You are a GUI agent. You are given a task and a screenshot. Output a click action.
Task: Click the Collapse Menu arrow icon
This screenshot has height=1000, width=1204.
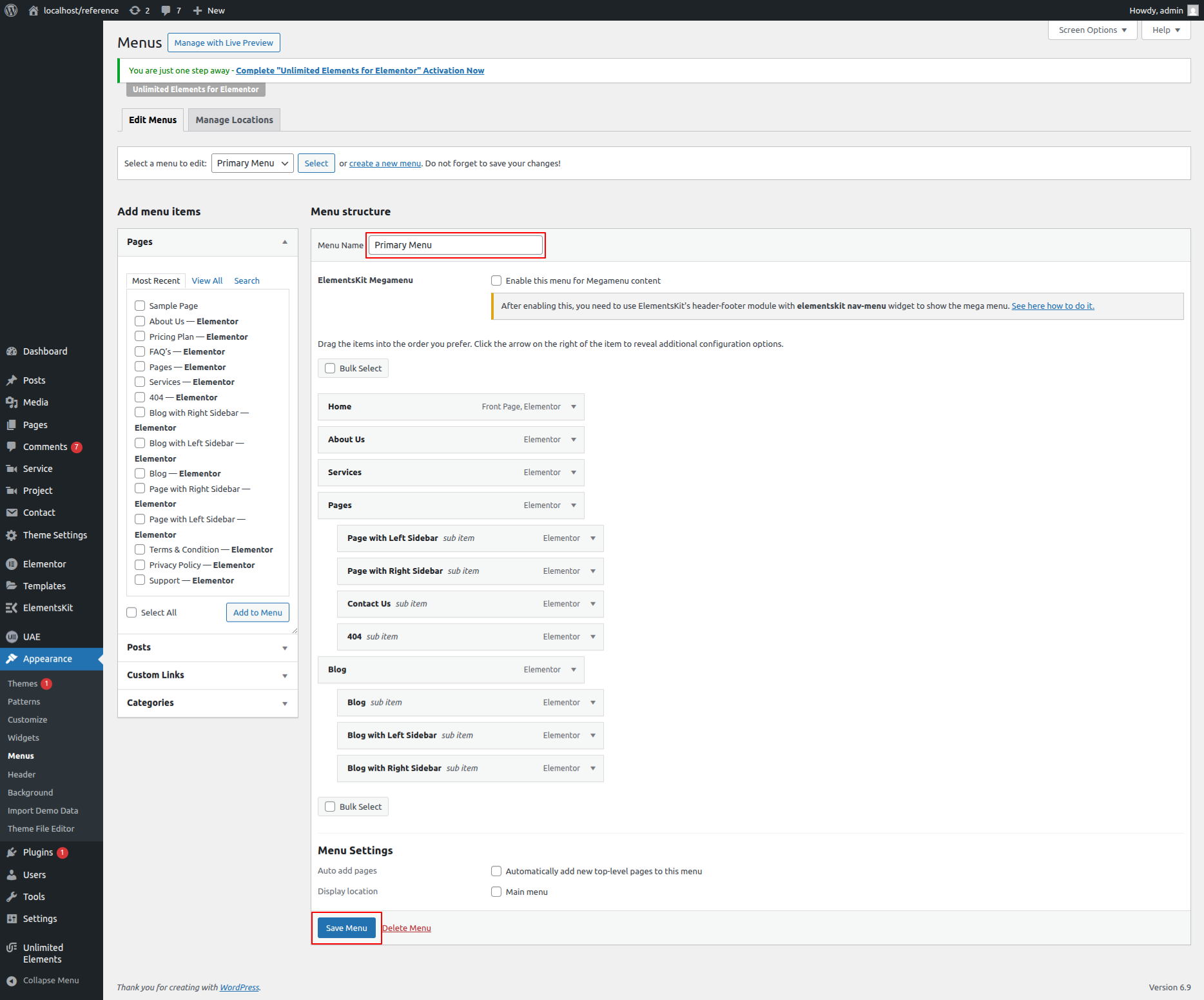(x=12, y=981)
